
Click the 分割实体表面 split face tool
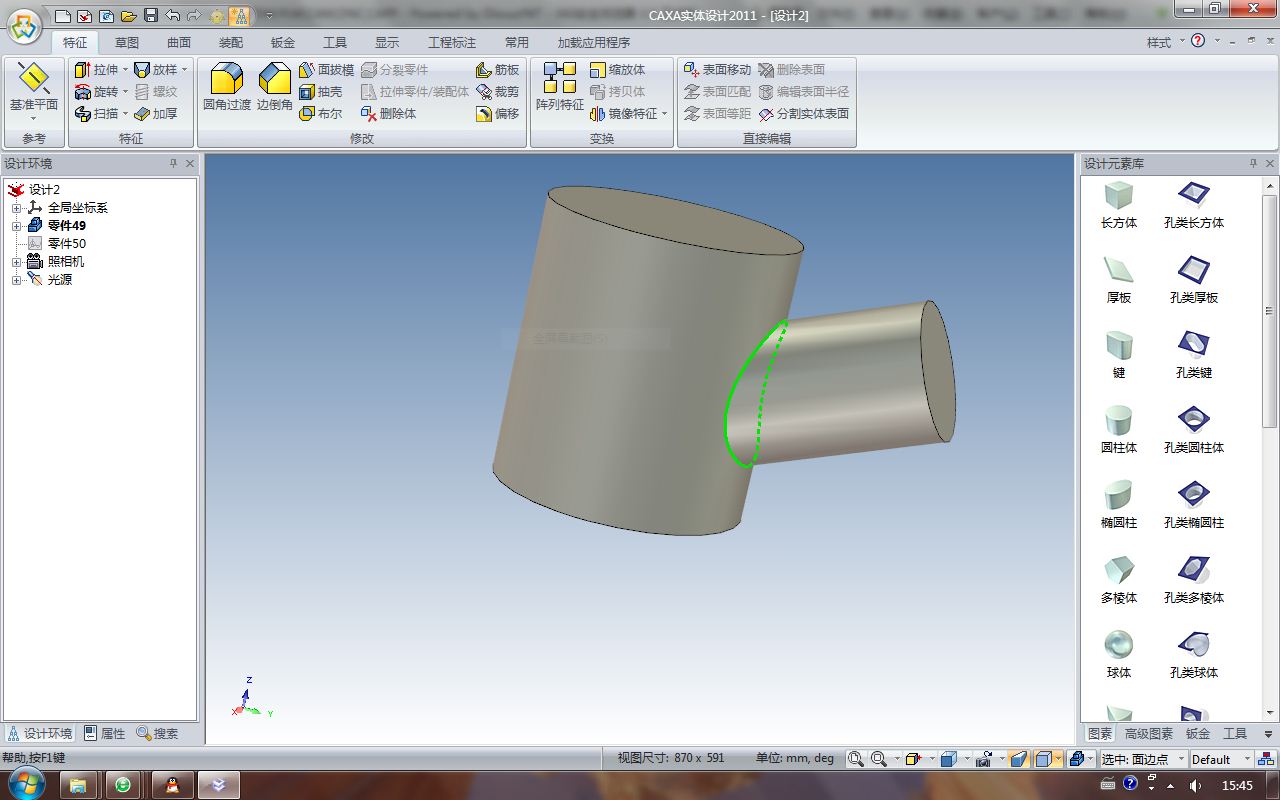pos(804,114)
